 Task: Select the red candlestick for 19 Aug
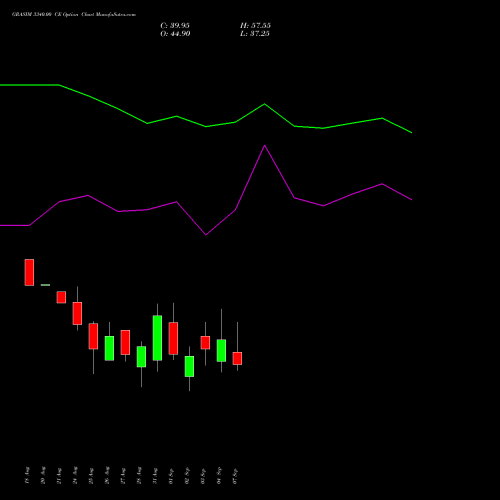click(29, 272)
